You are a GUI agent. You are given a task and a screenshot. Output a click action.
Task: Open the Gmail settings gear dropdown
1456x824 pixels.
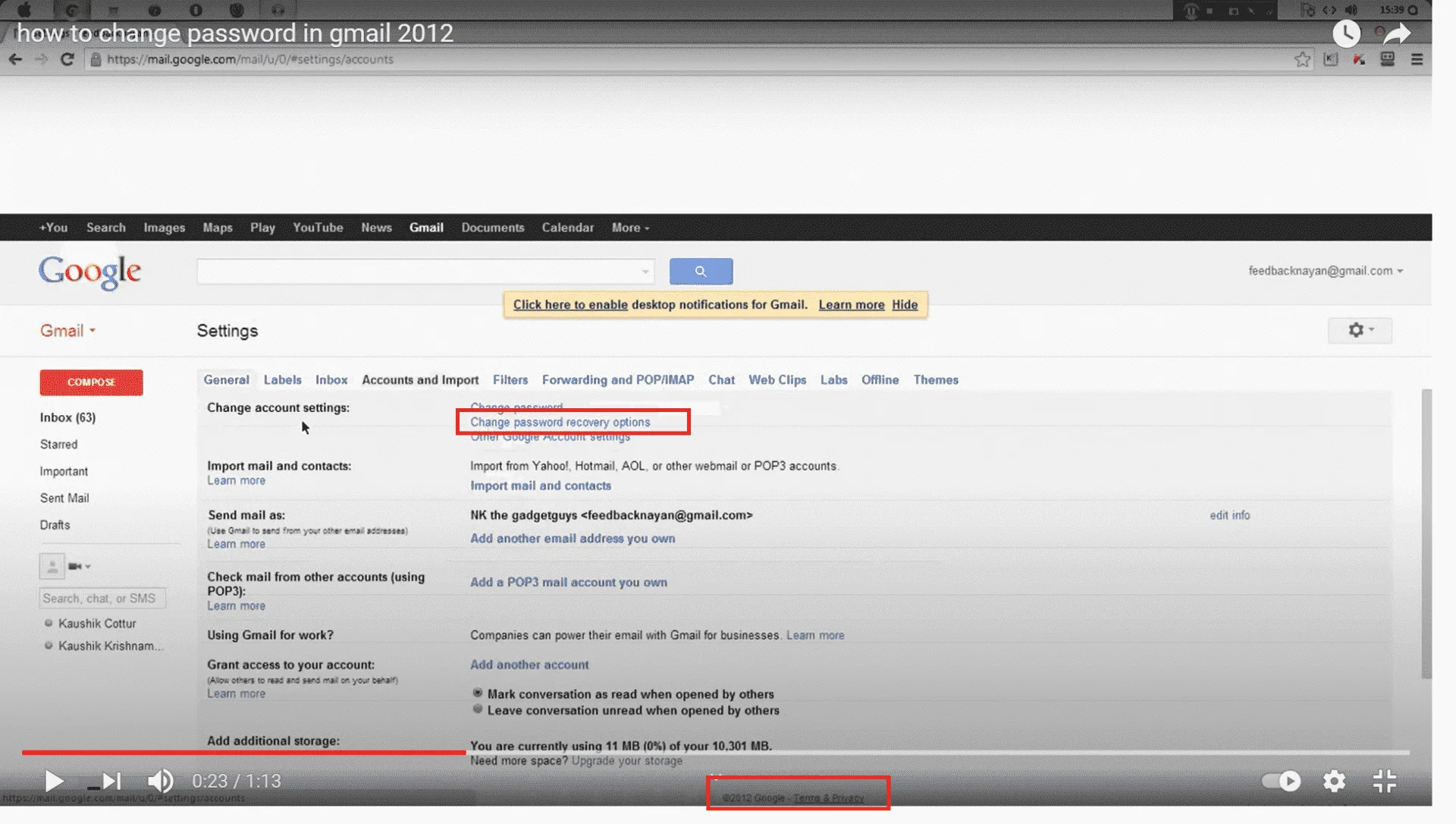pyautogui.click(x=1360, y=330)
